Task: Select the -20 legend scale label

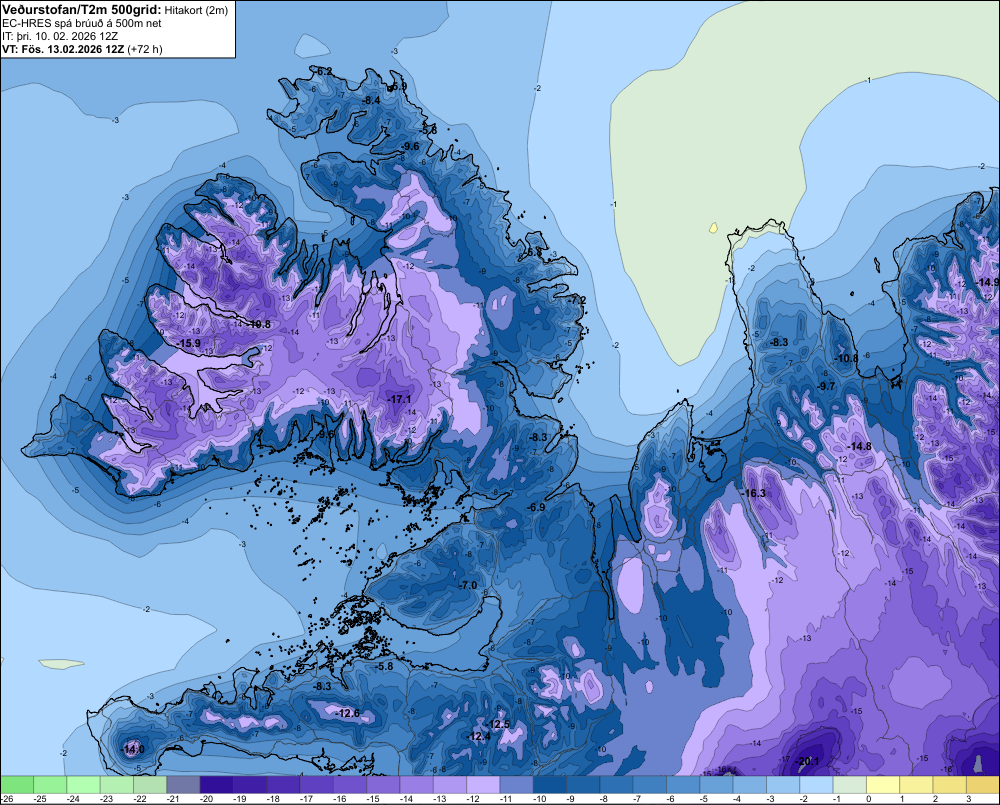Action: coord(206,799)
